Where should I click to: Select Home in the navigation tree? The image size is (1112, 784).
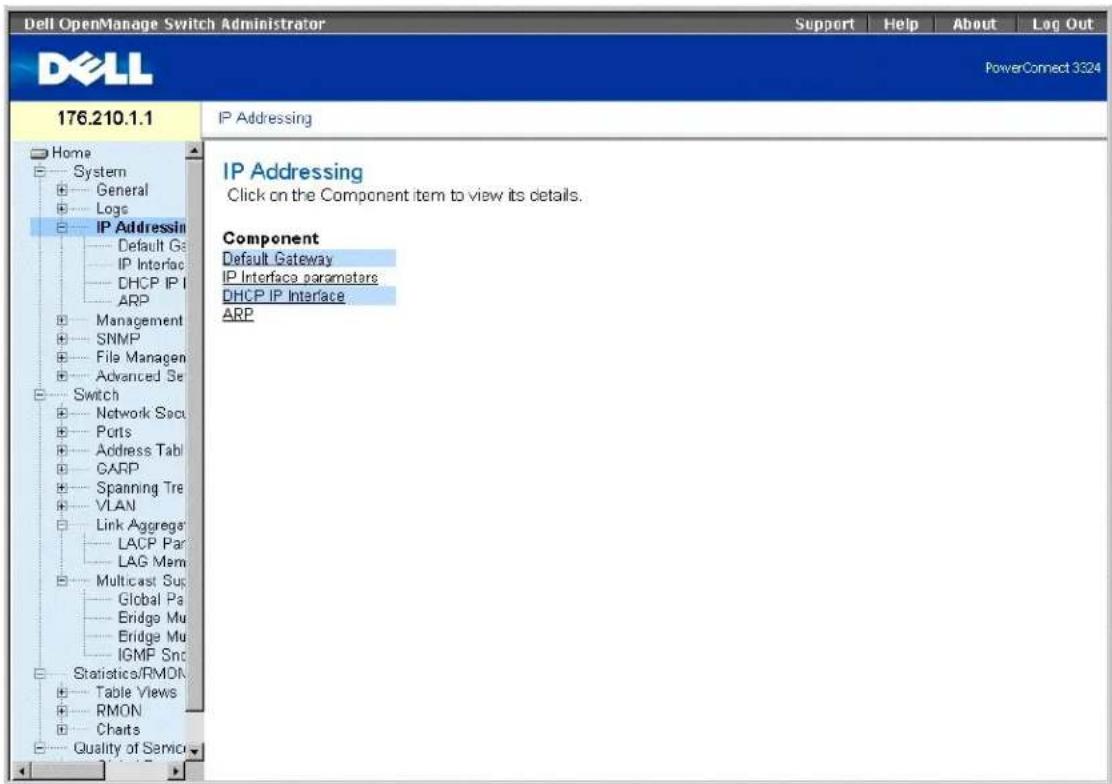point(71,153)
